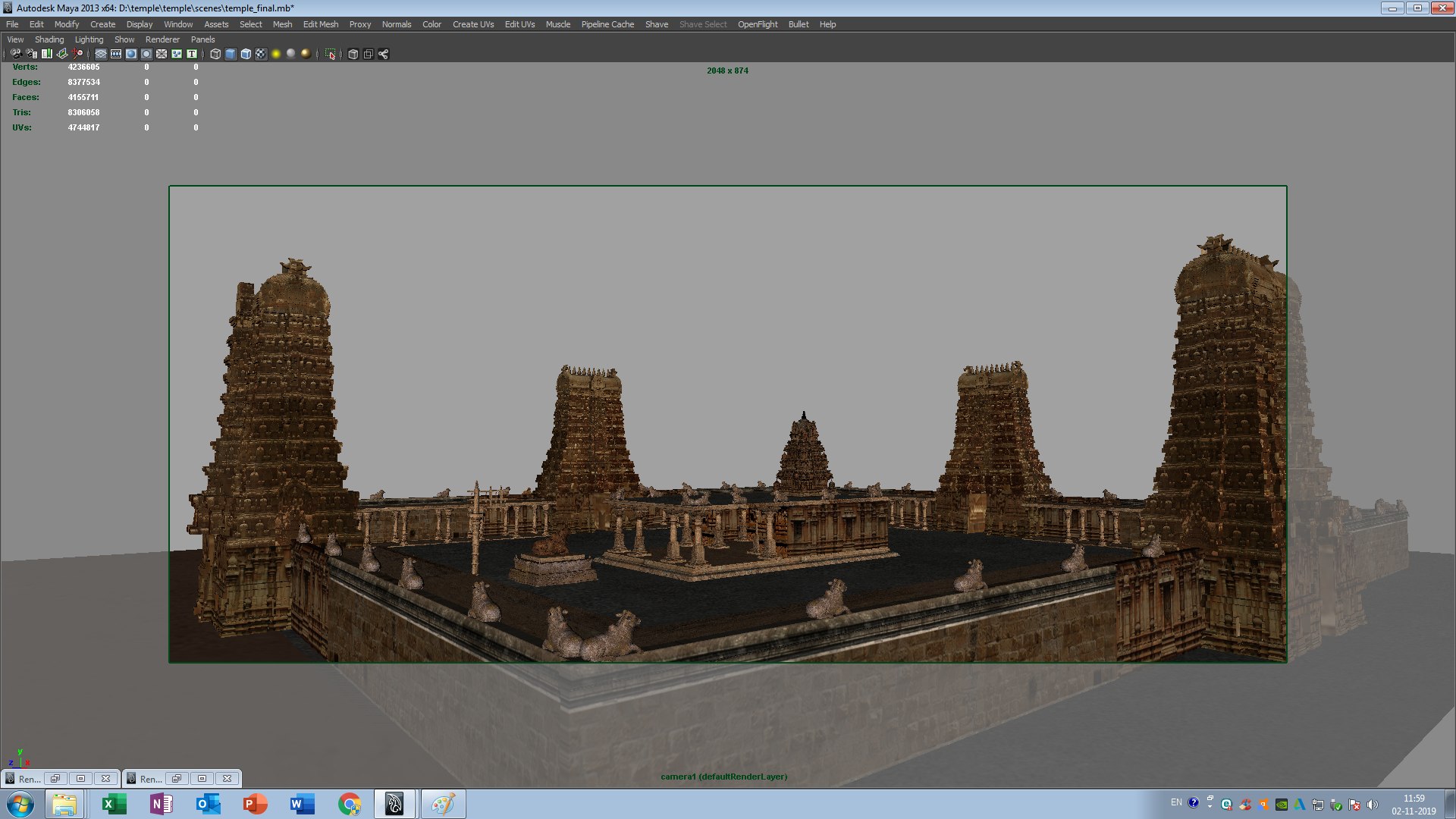Toggle the Gate Mask icon
The height and width of the screenshot is (819, 1456).
coord(146,54)
